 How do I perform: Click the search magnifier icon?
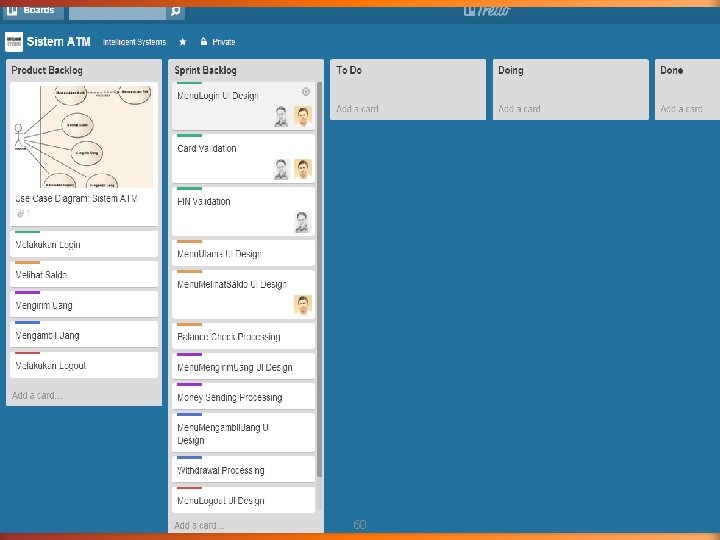click(175, 11)
